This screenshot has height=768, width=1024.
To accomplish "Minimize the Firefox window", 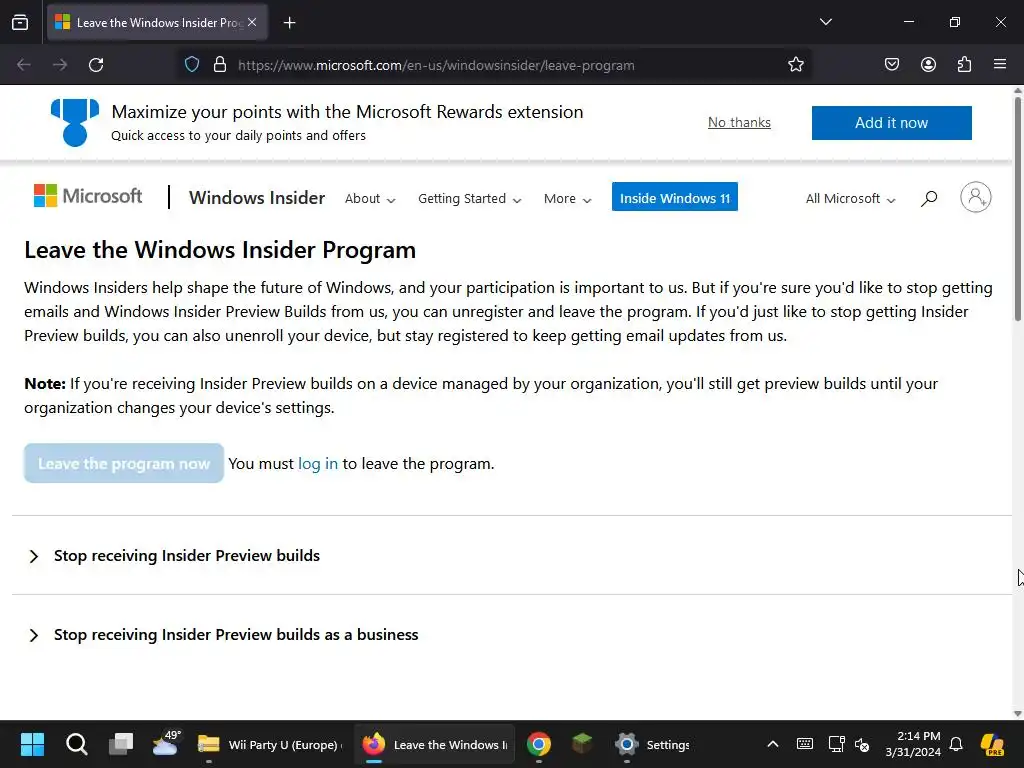I will click(908, 22).
